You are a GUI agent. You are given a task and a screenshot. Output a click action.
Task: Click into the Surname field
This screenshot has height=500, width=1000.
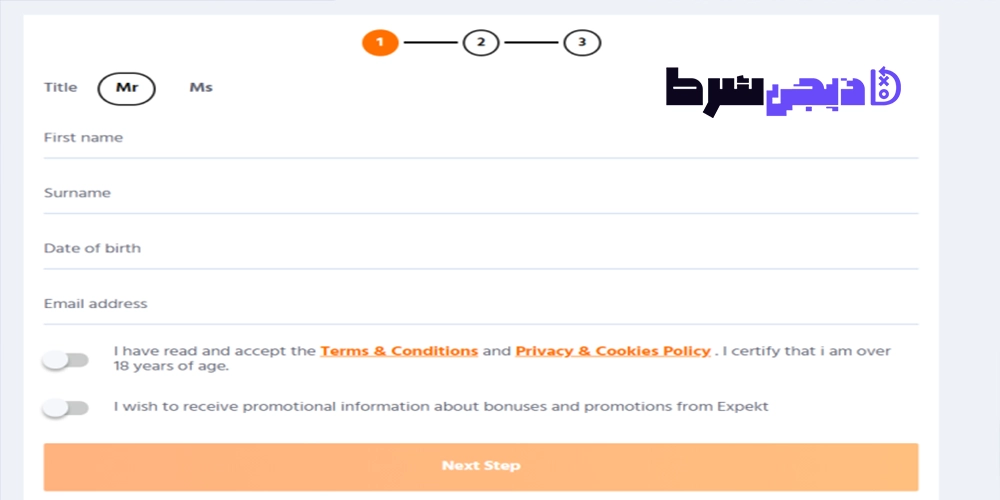[481, 196]
